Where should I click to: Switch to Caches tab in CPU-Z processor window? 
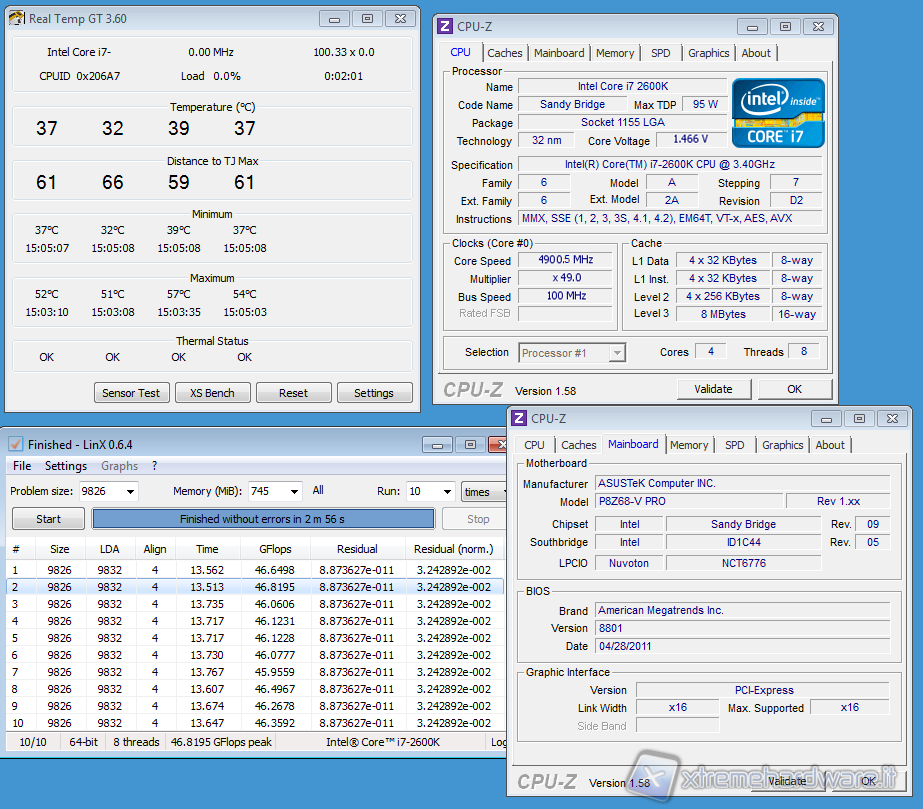(x=505, y=53)
